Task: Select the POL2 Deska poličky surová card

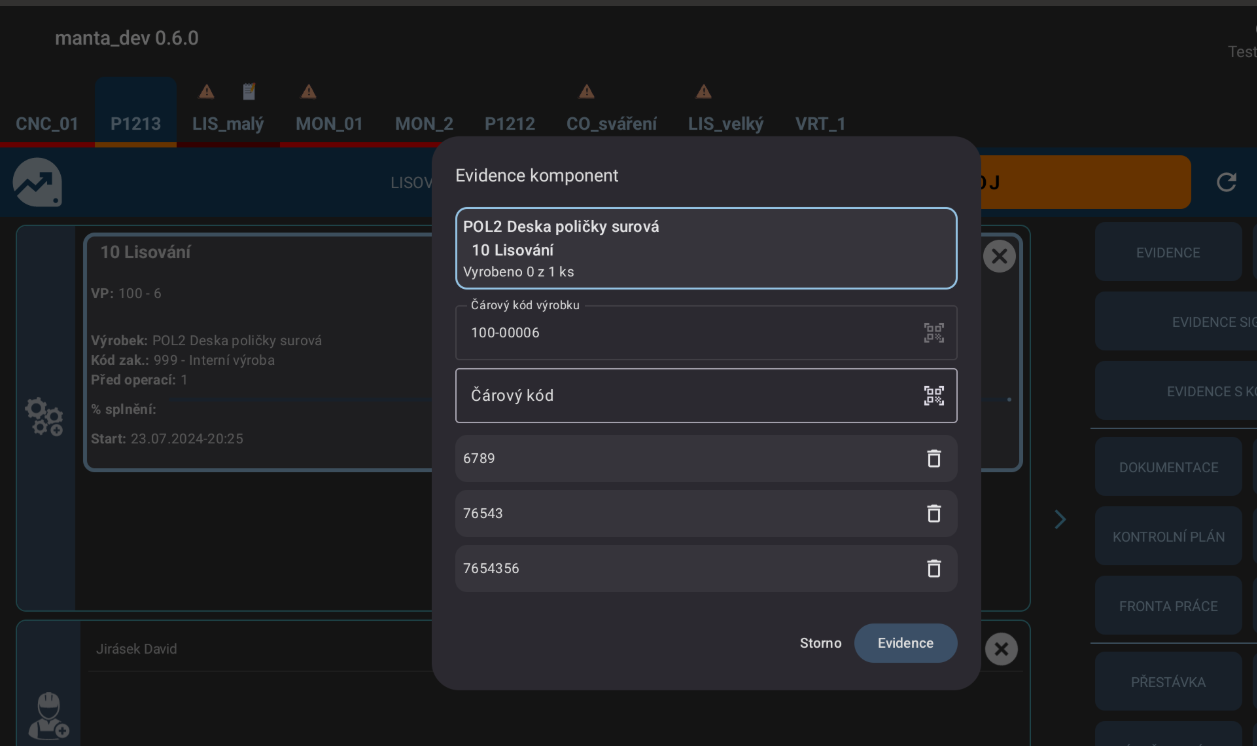Action: 706,248
